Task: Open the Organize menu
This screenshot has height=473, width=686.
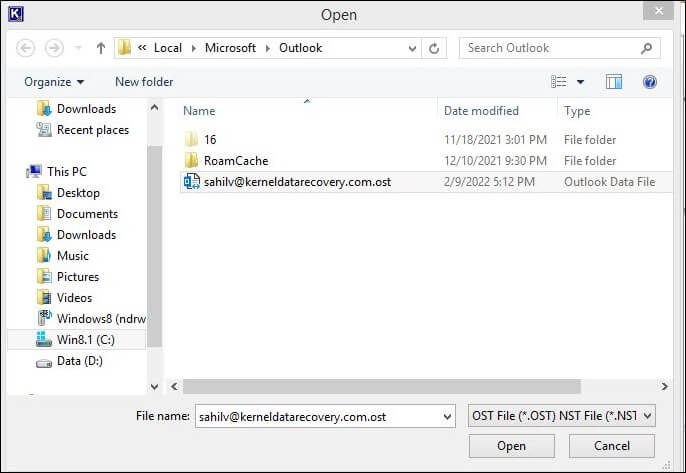Action: [54, 82]
